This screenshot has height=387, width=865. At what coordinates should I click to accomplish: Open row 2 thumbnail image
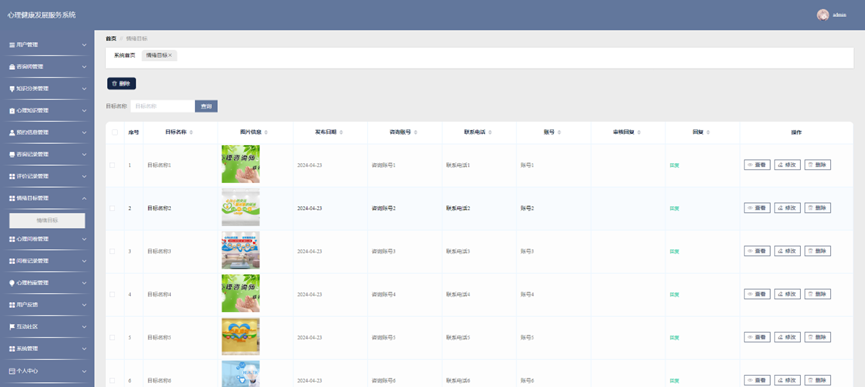pos(241,207)
